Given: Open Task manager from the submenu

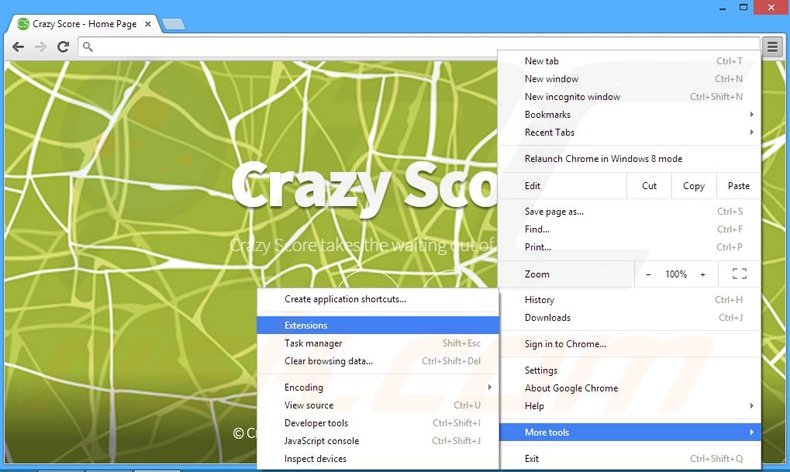Looking at the screenshot, I should tap(378, 343).
